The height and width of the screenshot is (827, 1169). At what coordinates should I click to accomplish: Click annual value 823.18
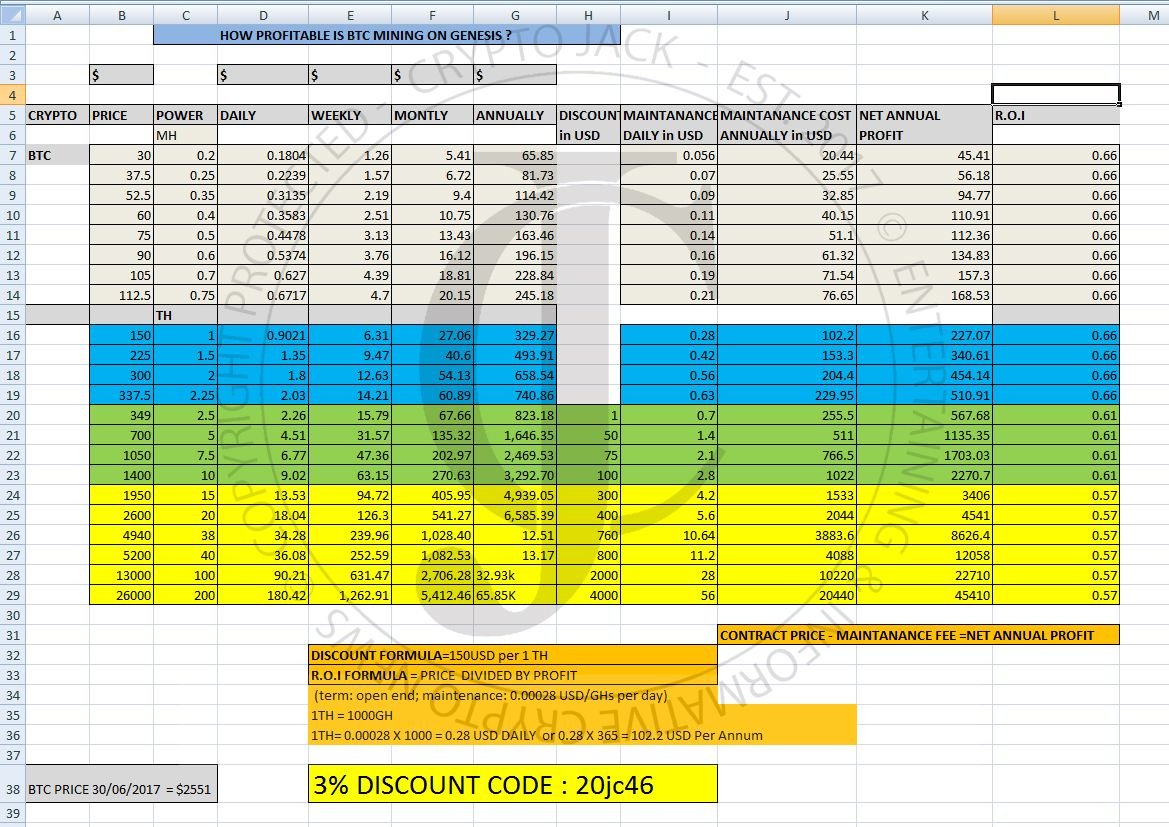515,415
